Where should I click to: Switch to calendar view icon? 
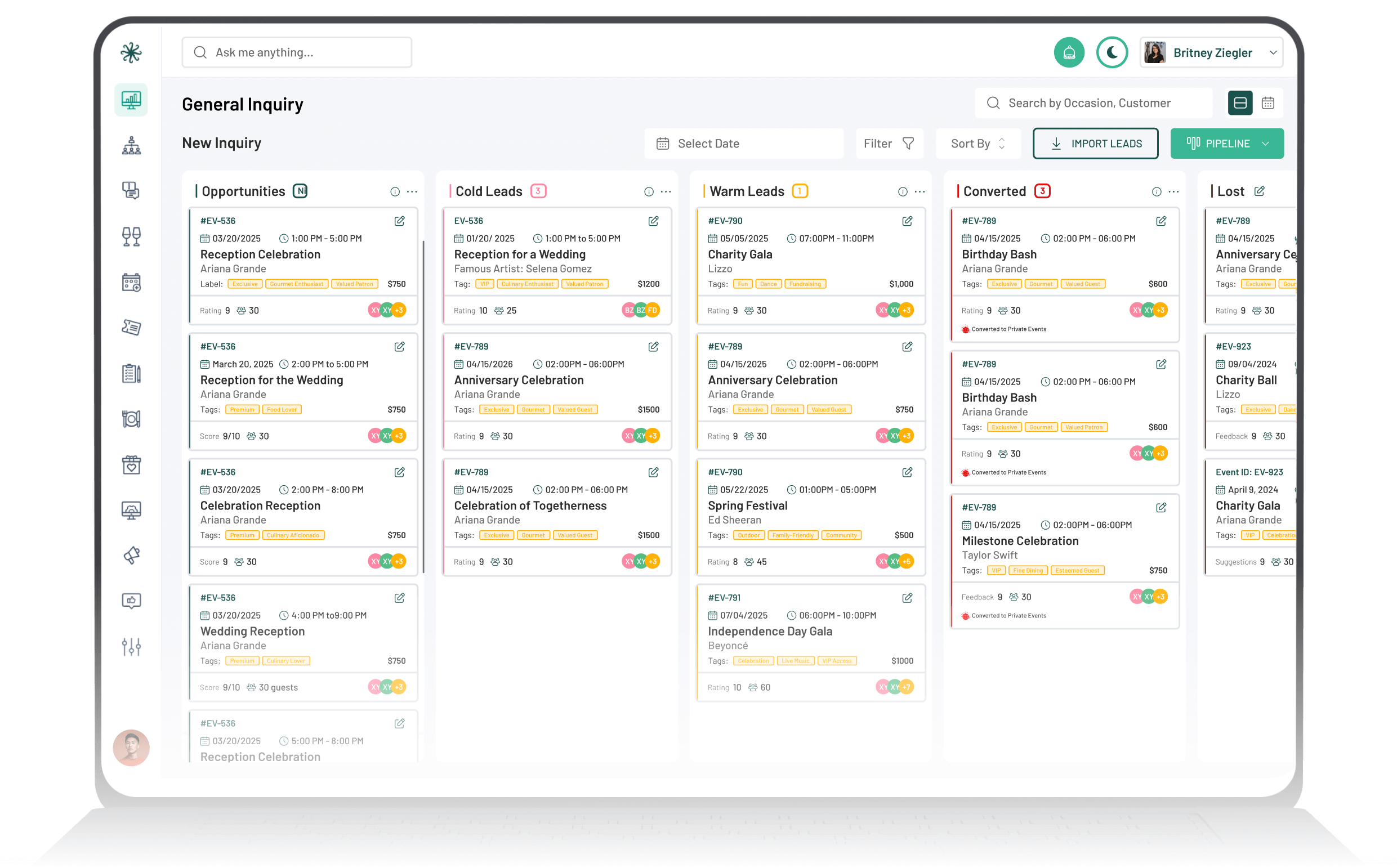[1267, 103]
